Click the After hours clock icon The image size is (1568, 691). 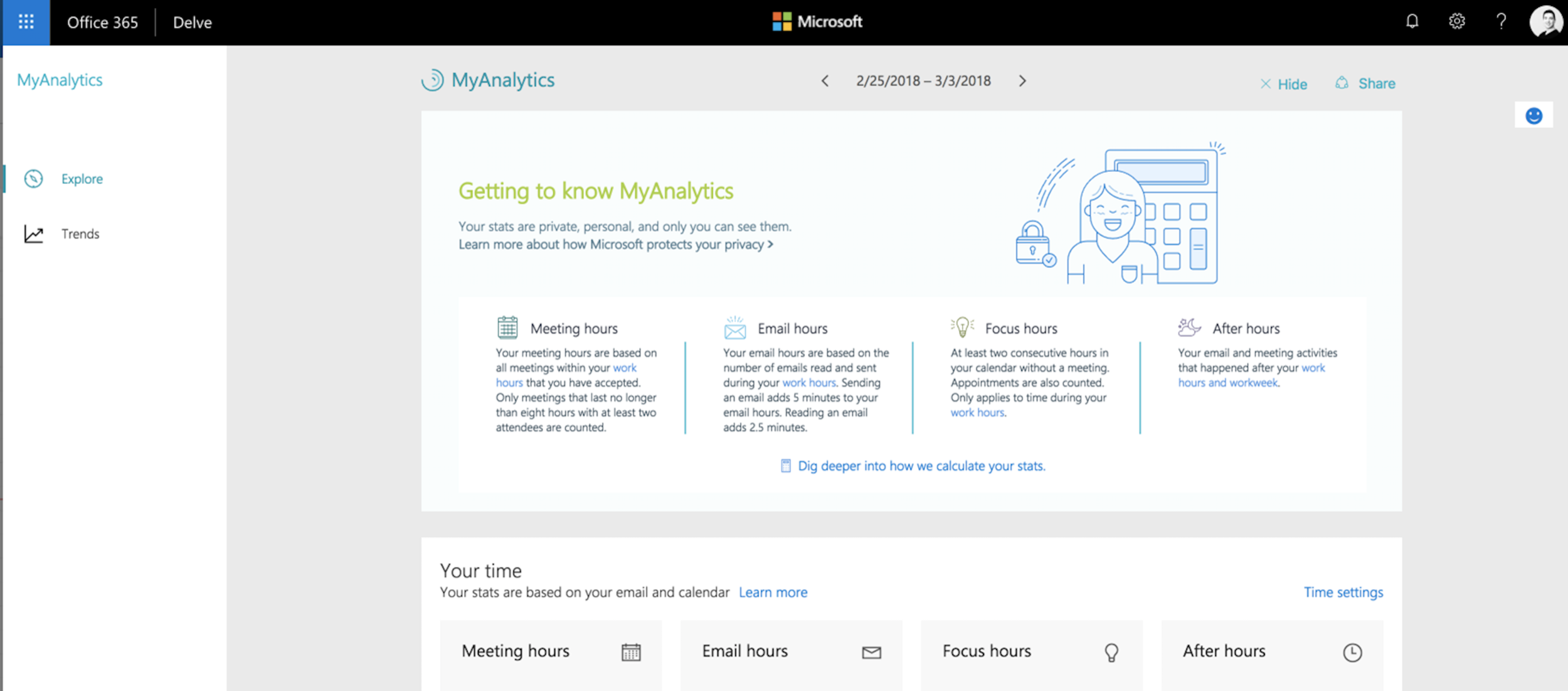click(x=1352, y=652)
